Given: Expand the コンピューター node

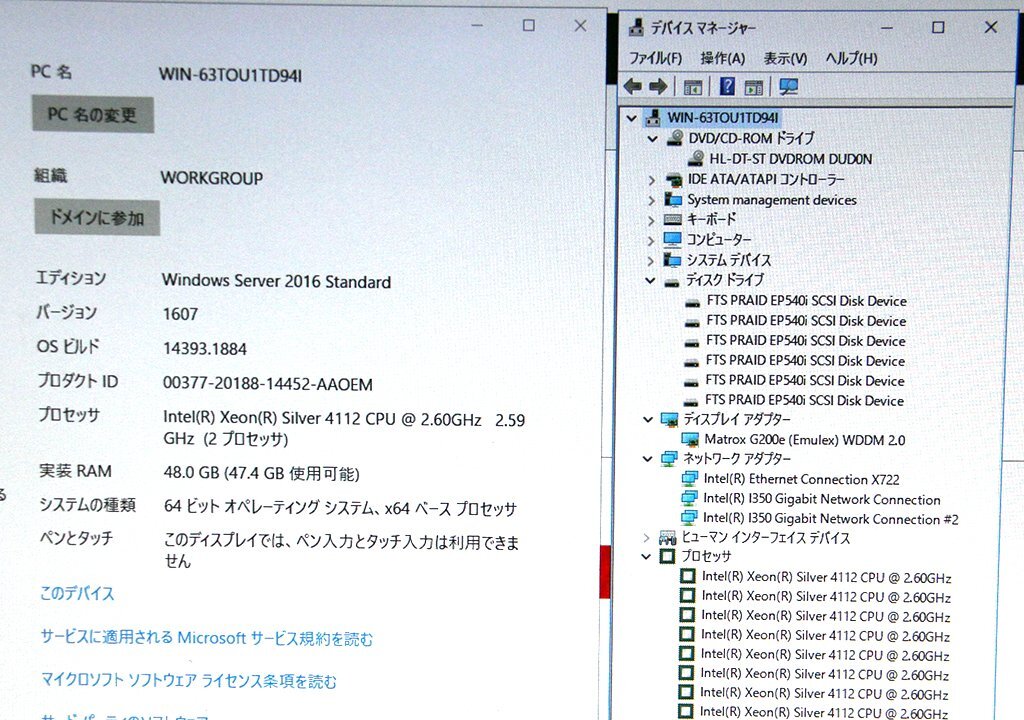Looking at the screenshot, I should click(x=650, y=240).
